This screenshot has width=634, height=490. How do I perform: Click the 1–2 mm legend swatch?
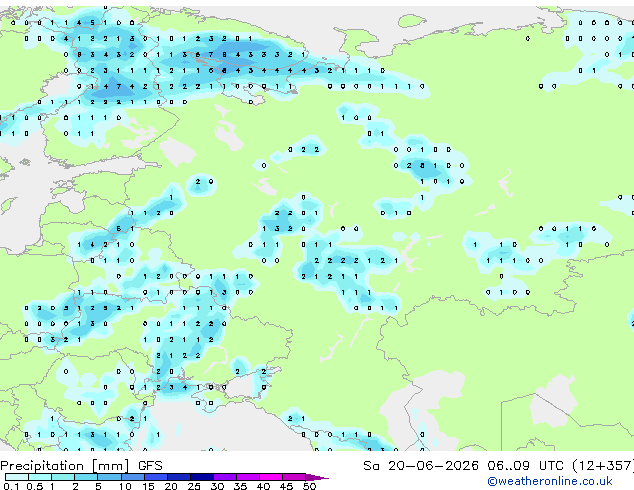pos(63,477)
